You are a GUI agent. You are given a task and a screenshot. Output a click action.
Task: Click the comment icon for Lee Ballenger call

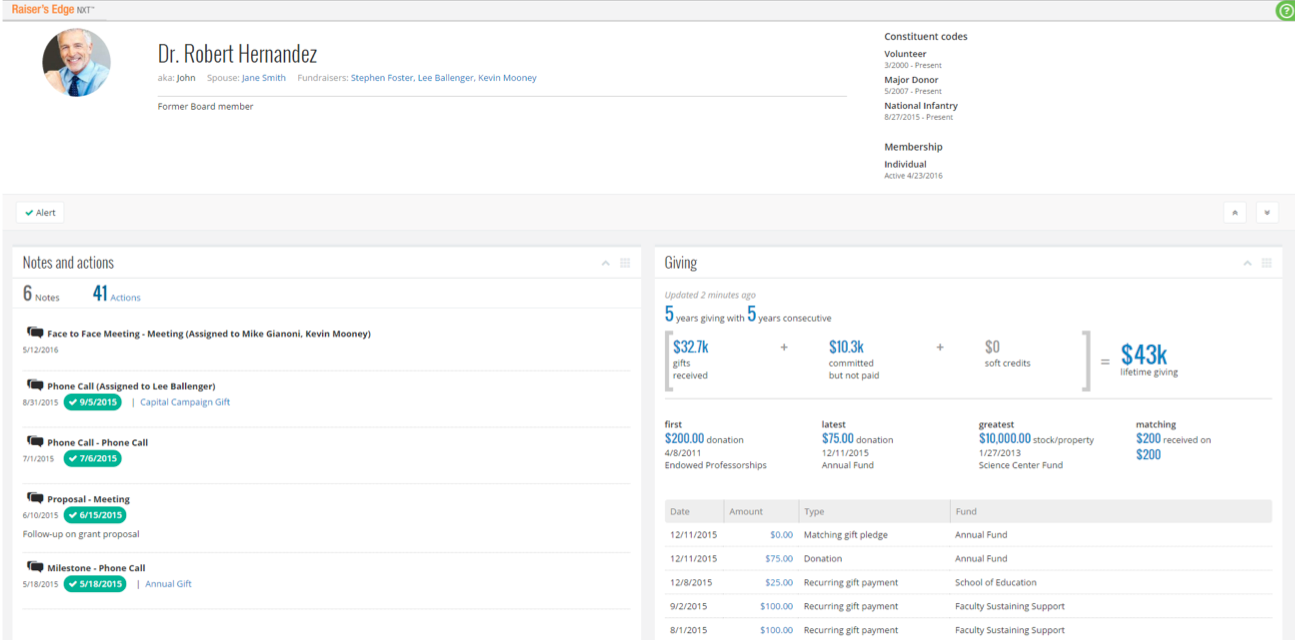pos(35,385)
